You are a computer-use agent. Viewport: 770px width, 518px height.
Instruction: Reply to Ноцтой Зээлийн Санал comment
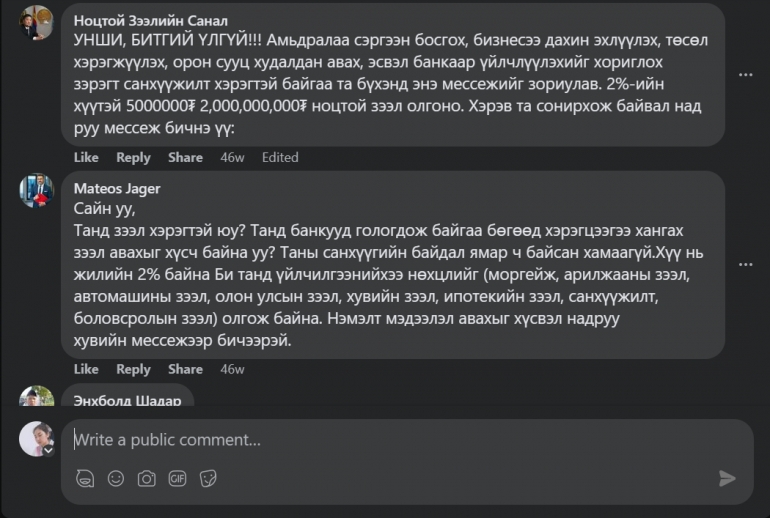(x=133, y=157)
